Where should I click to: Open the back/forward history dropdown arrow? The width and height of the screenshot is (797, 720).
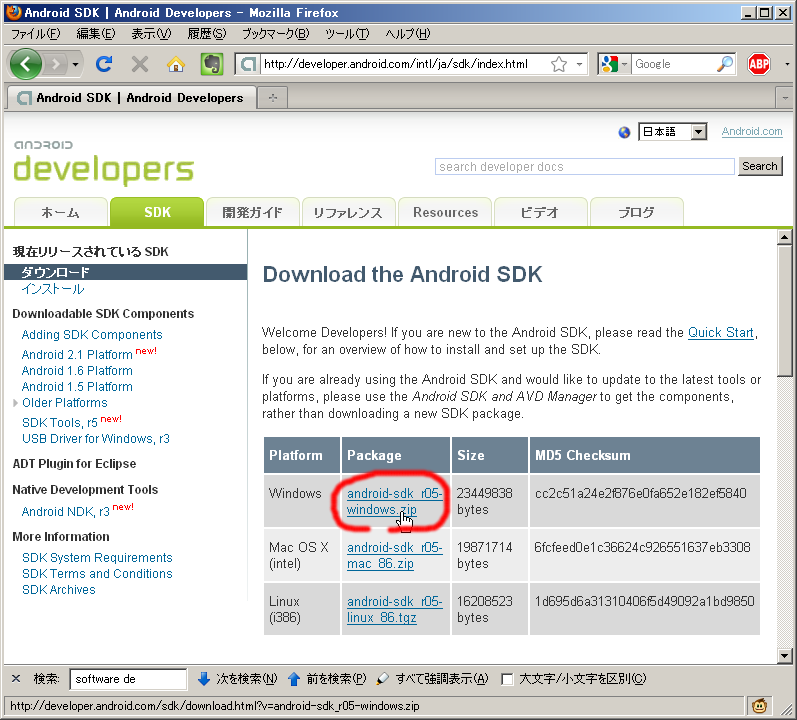tap(75, 65)
